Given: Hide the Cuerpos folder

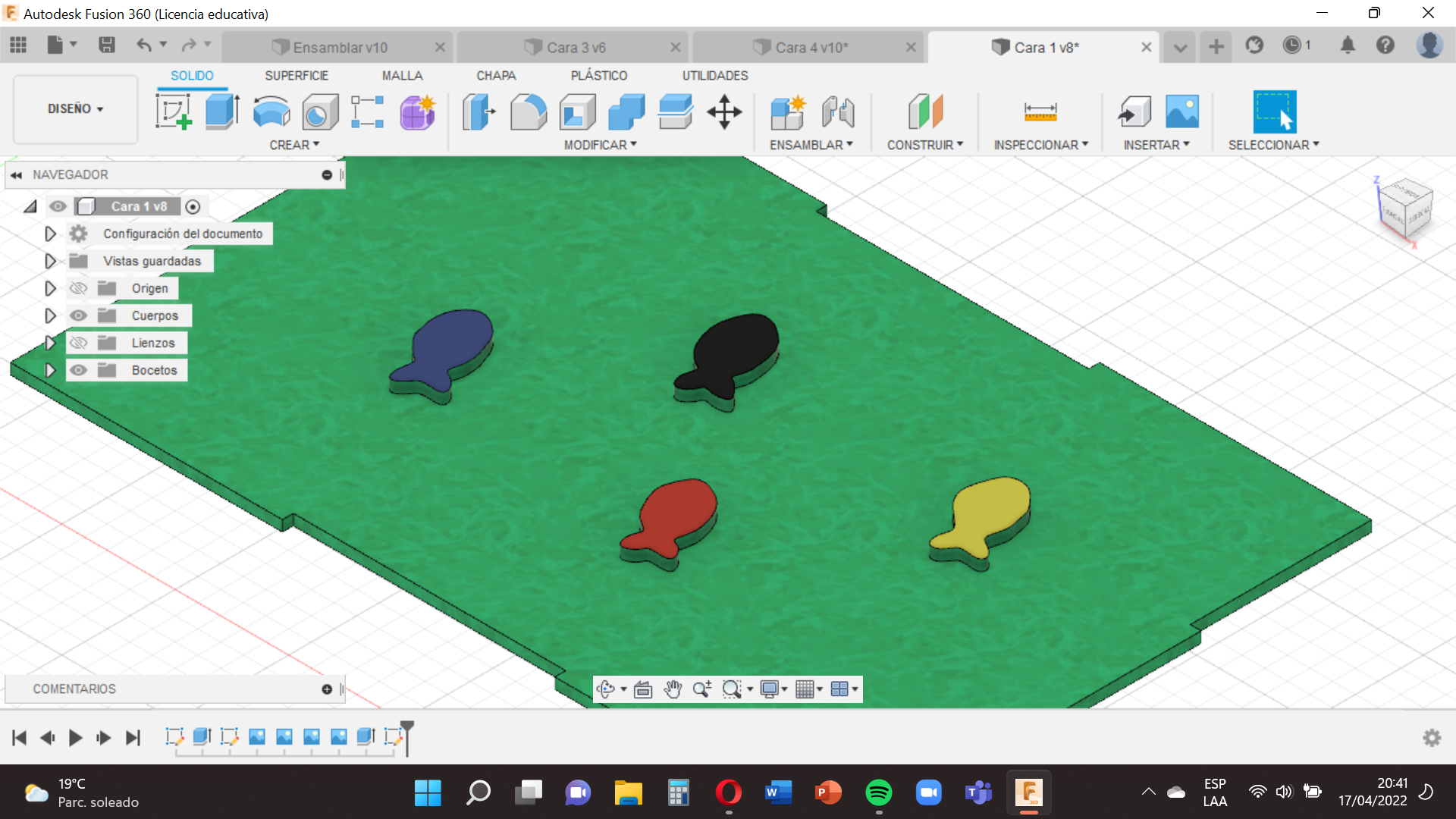Looking at the screenshot, I should pos(78,315).
